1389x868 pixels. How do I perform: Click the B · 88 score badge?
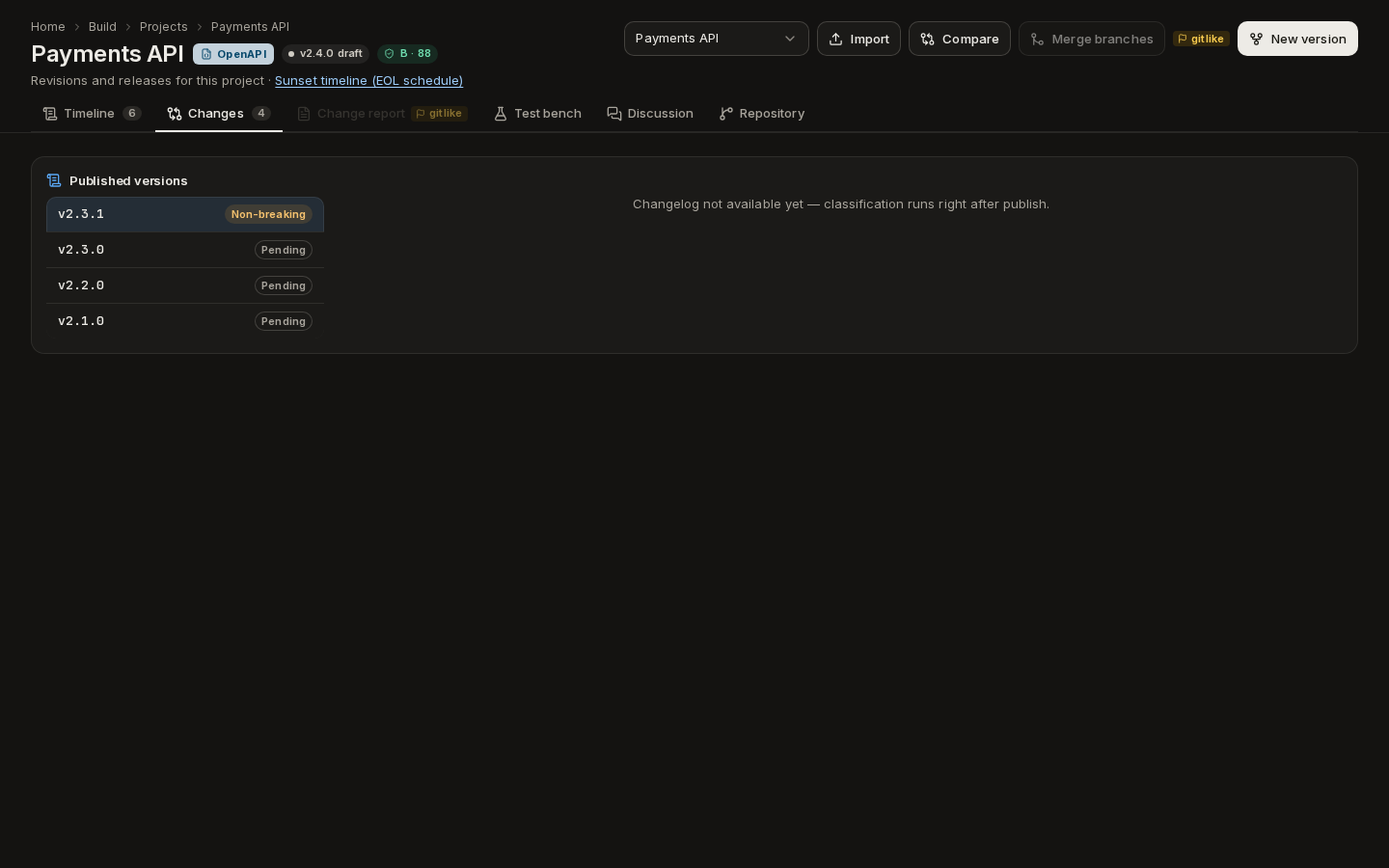click(x=408, y=54)
